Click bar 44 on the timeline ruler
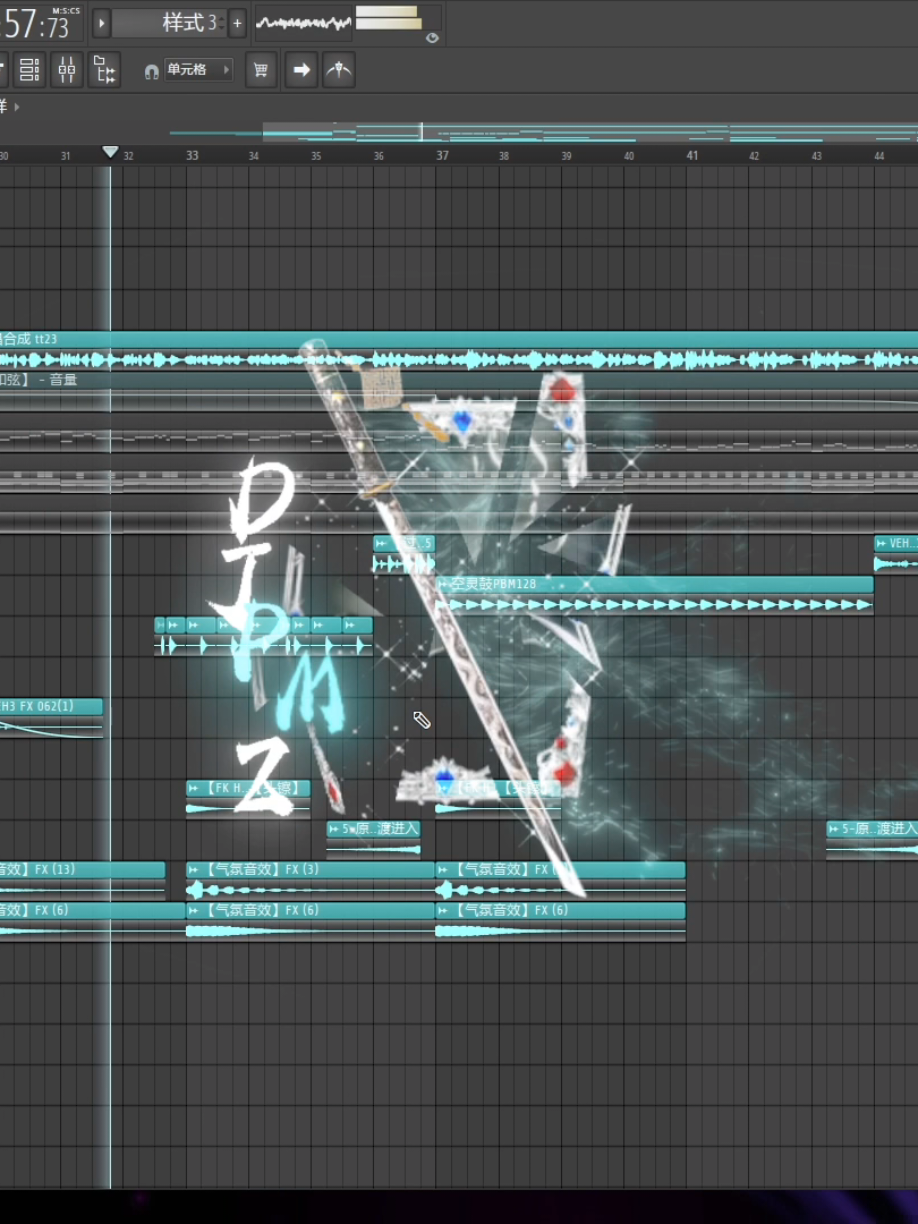The image size is (918, 1224). [879, 155]
